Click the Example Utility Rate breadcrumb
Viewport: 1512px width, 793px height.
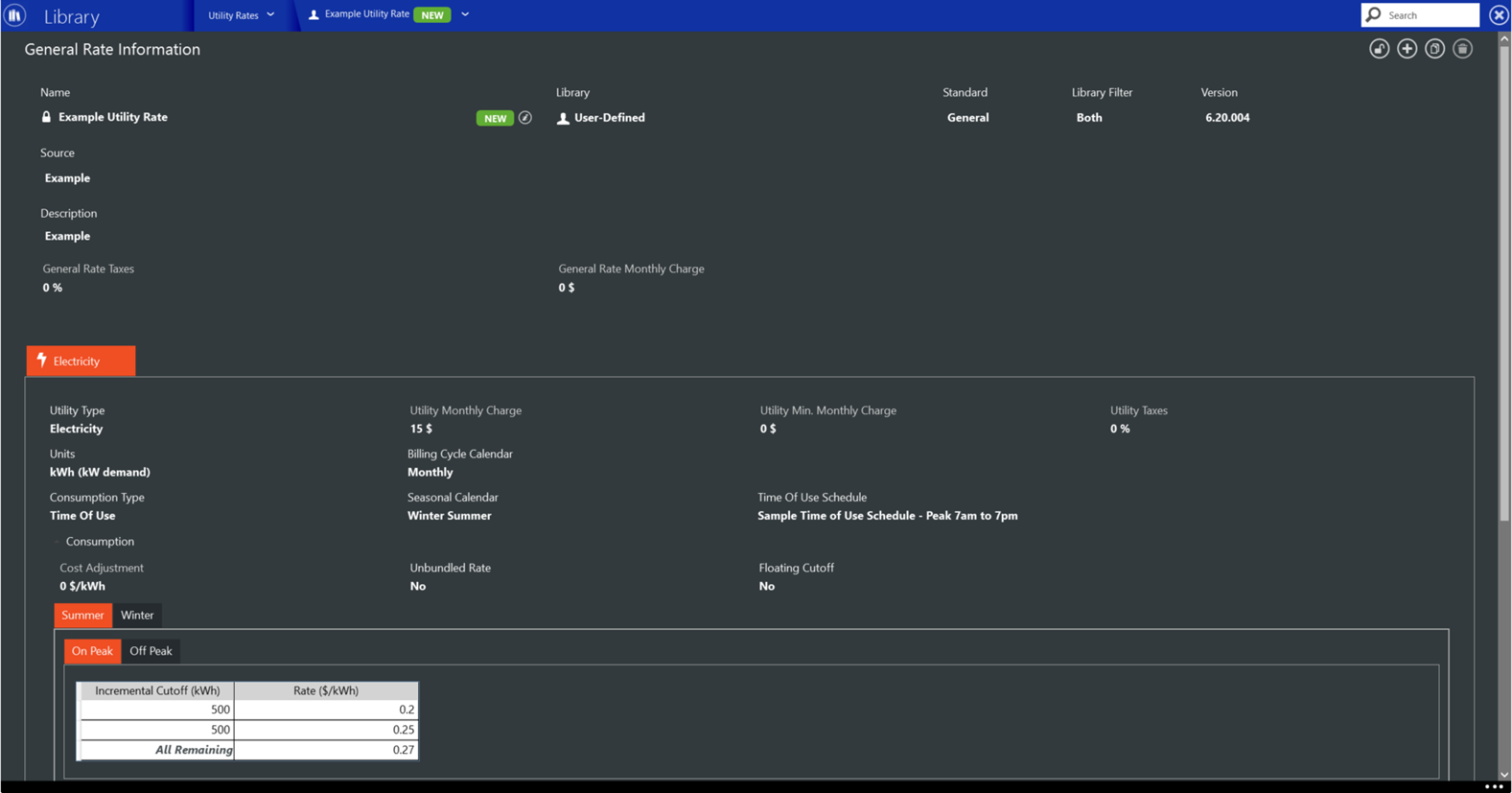coord(367,14)
